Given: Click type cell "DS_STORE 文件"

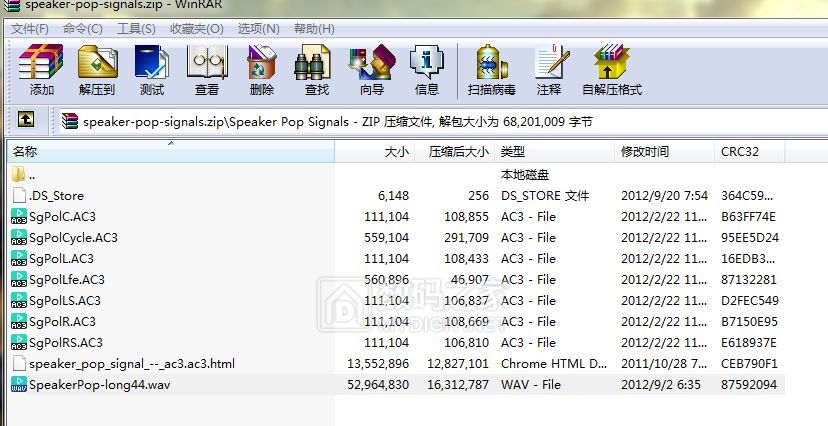Looking at the screenshot, I should click(544, 195).
